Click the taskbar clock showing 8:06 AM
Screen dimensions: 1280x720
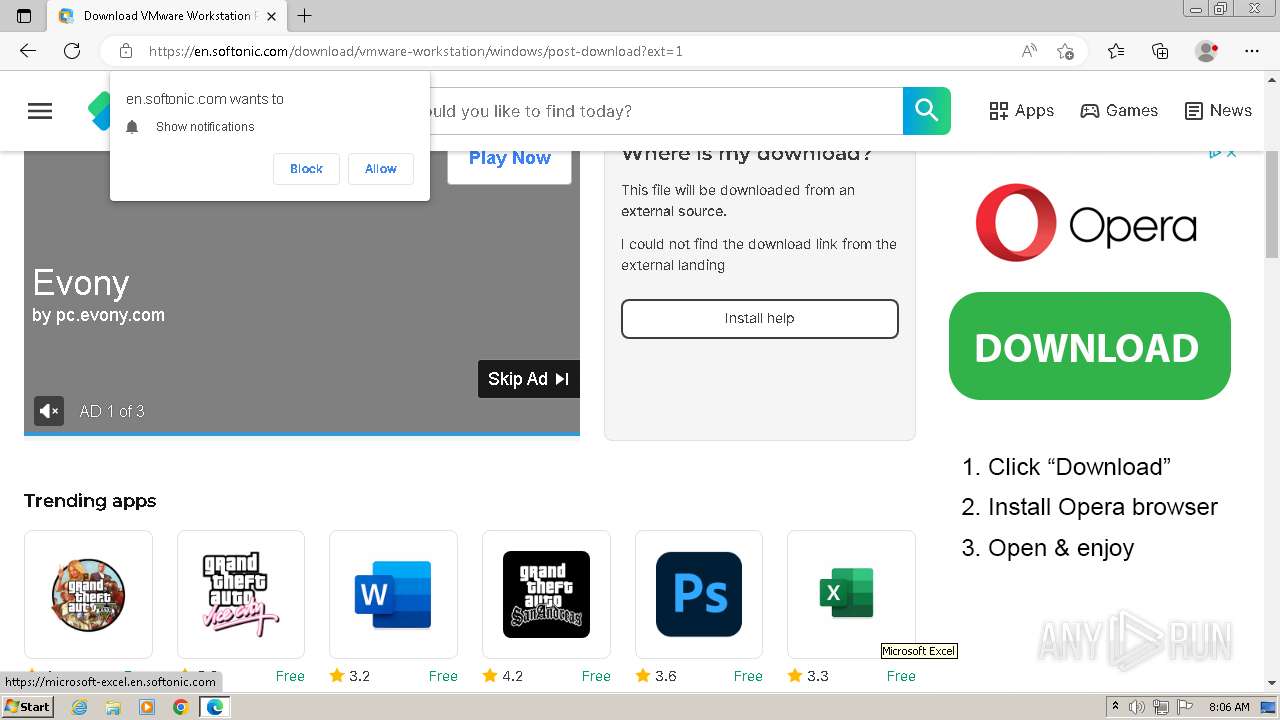(1229, 707)
